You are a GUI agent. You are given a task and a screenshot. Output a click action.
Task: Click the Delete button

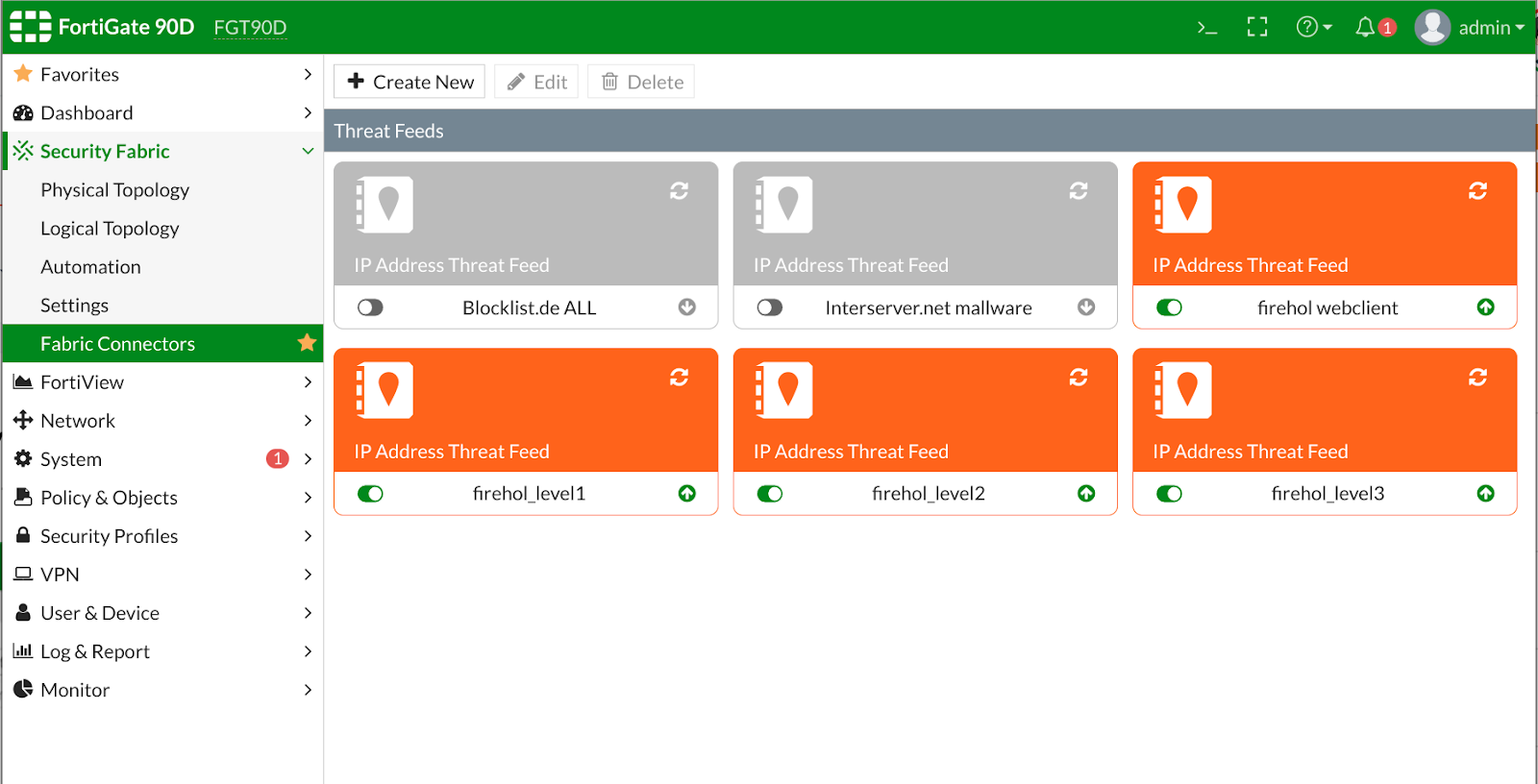(x=641, y=82)
